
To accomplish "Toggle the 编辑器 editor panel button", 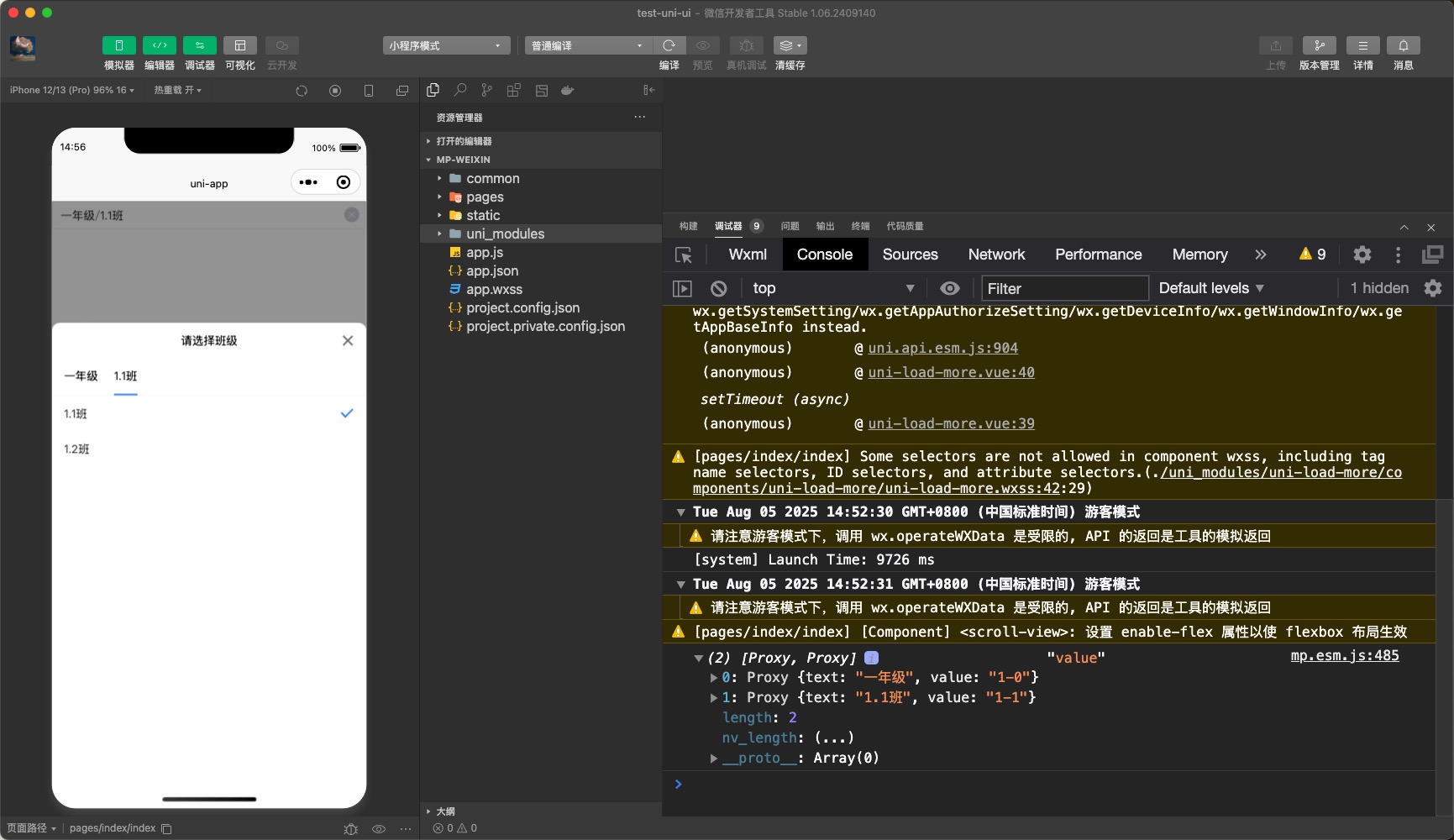I will pos(159,45).
